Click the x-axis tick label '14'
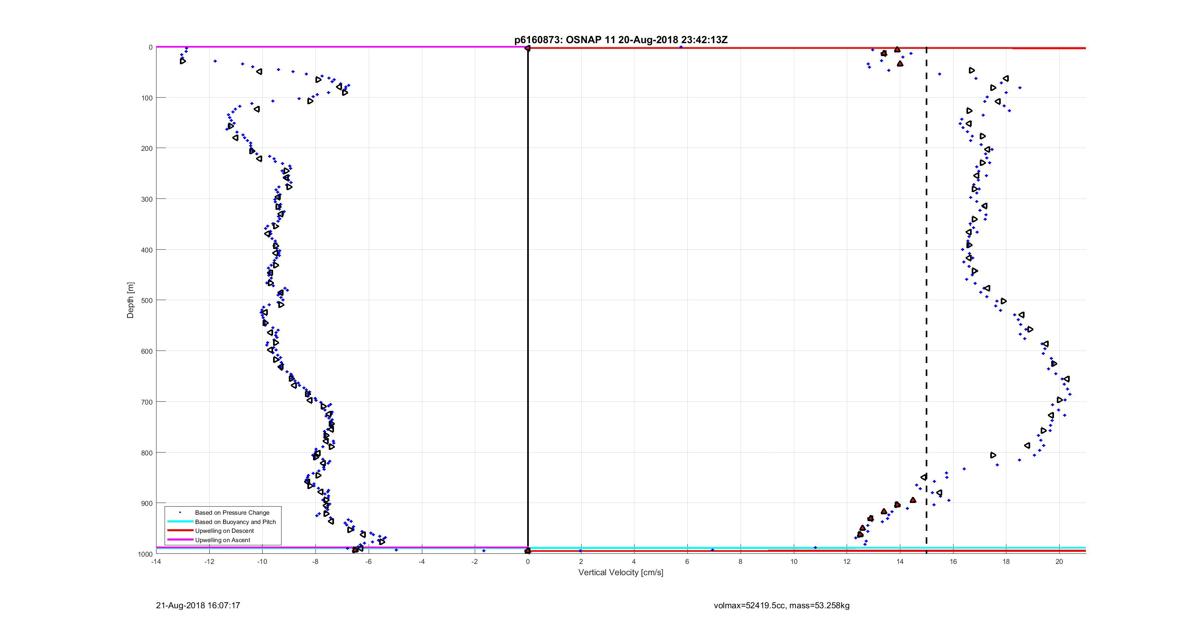1200x622 pixels. (x=900, y=561)
